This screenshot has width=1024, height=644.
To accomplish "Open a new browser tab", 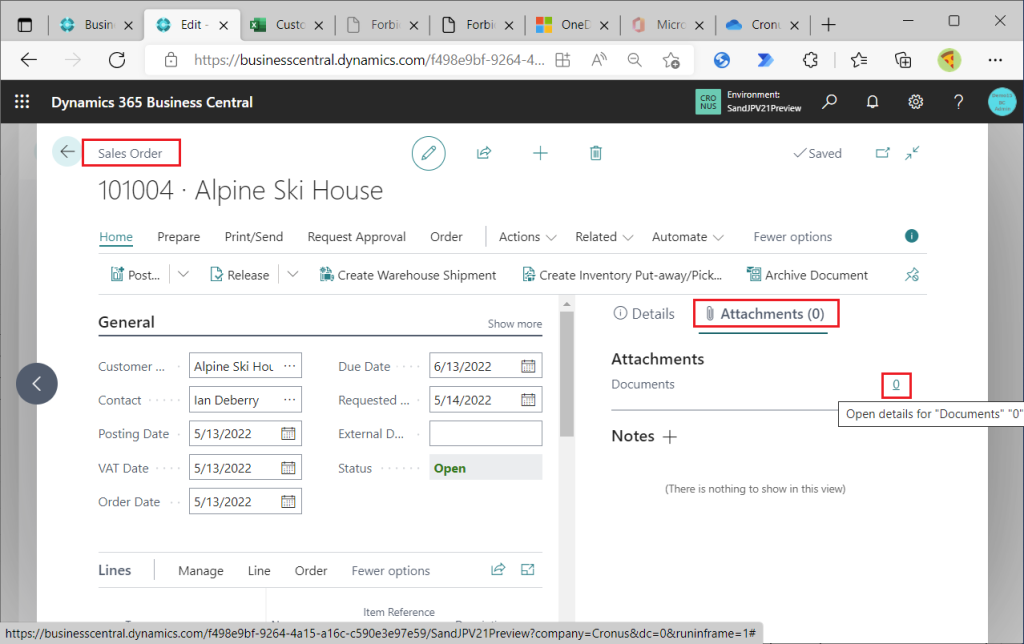I will pyautogui.click(x=828, y=25).
